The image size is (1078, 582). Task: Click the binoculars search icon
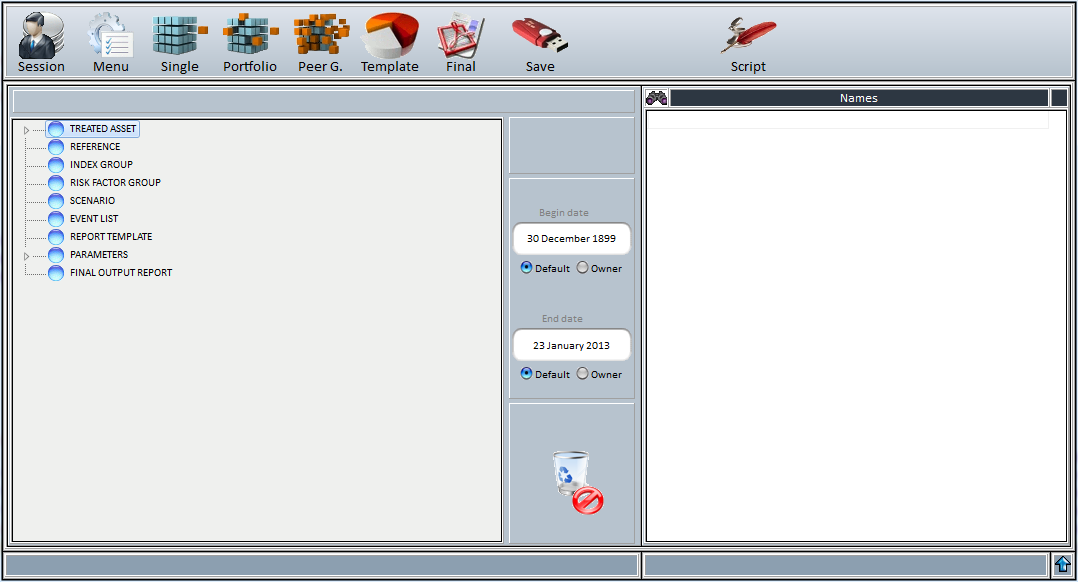pos(657,98)
